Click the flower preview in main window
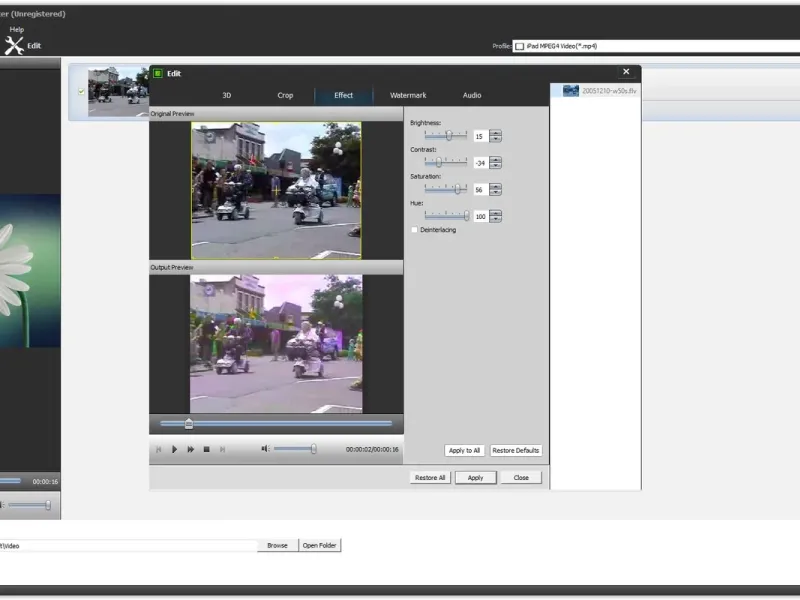Screen dimensions: 800x600 [x=30, y=271]
